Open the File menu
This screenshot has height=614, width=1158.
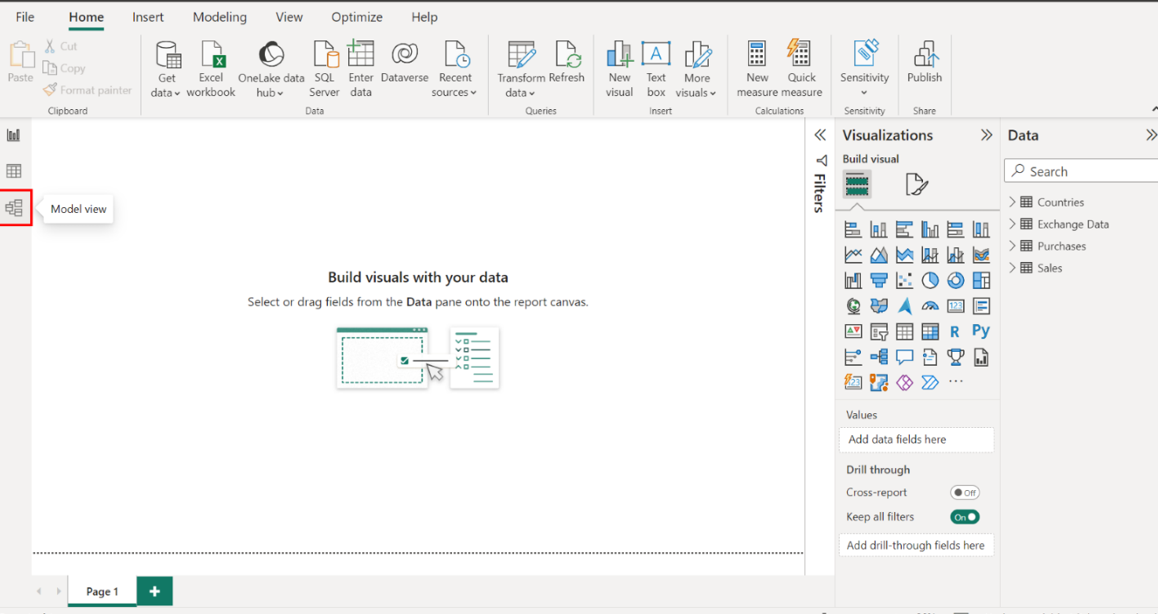pos(25,17)
